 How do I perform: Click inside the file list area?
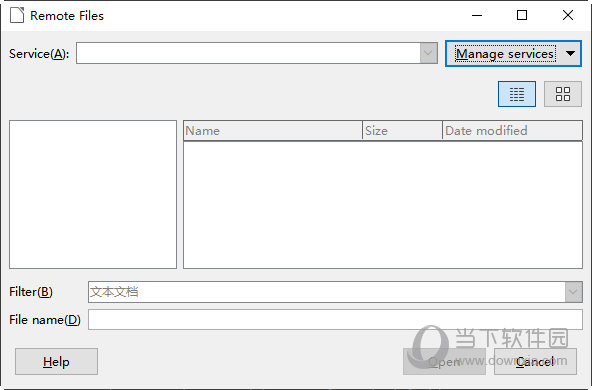click(383, 205)
